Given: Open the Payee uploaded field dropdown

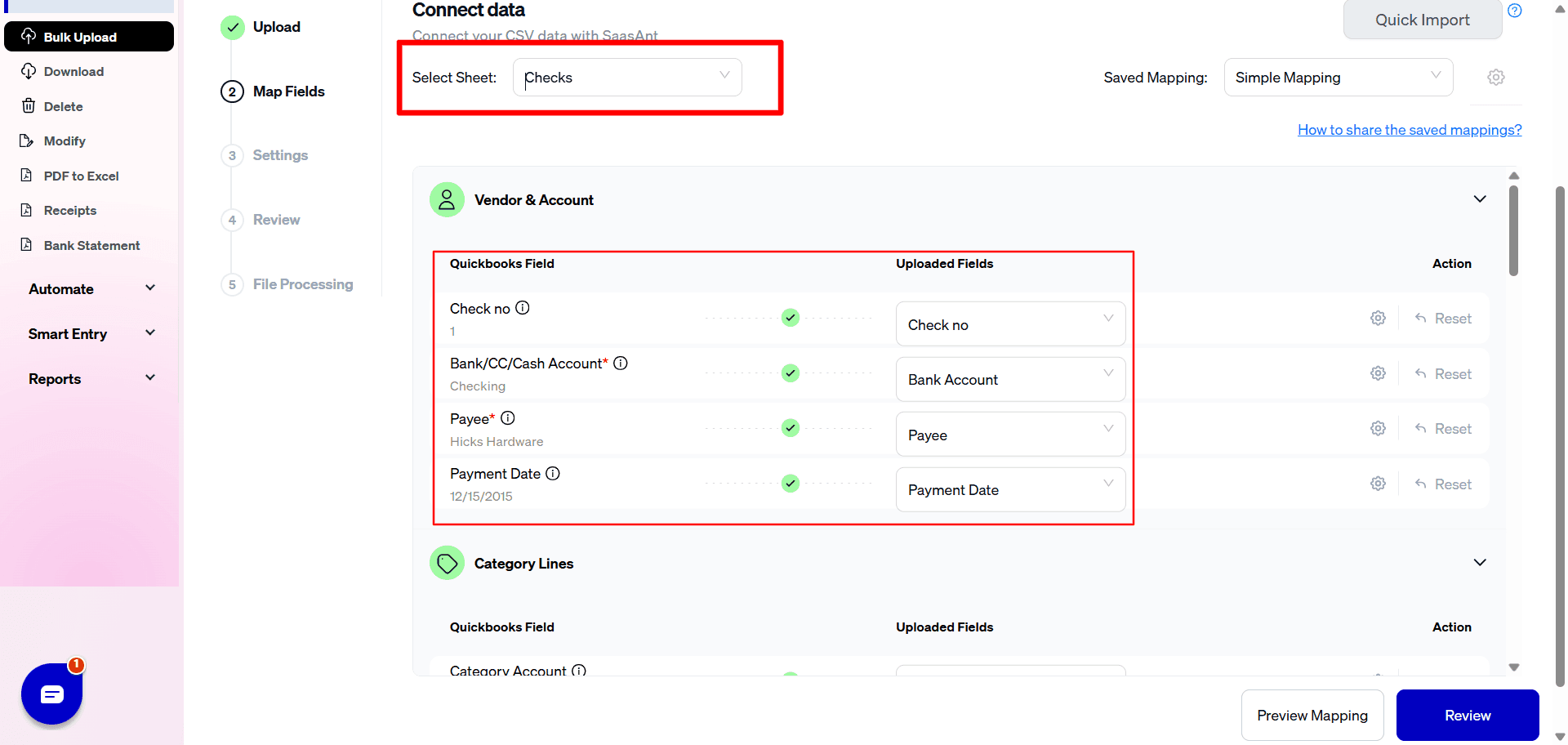Looking at the screenshot, I should pyautogui.click(x=1011, y=435).
